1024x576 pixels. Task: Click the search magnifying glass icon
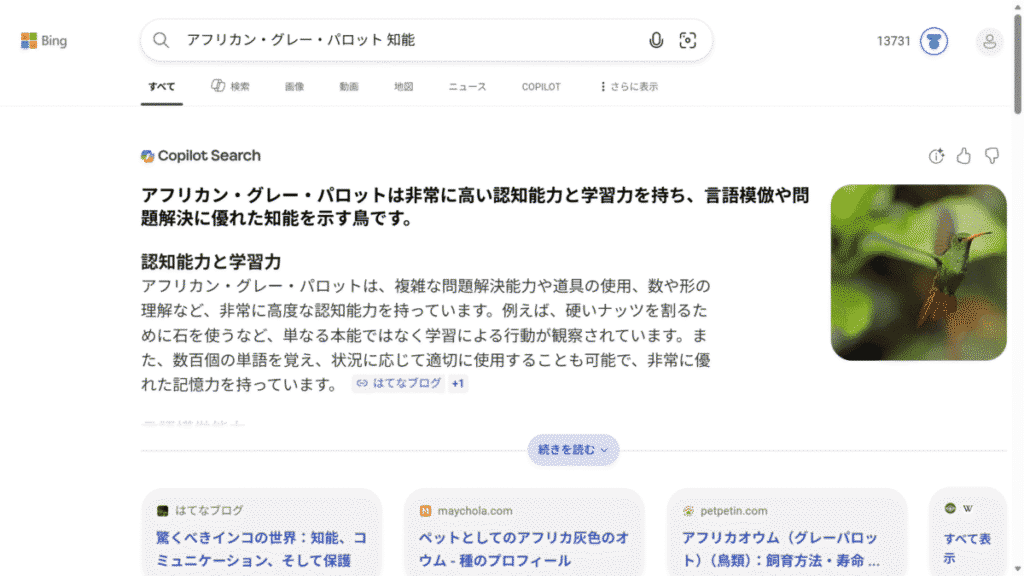tap(161, 40)
